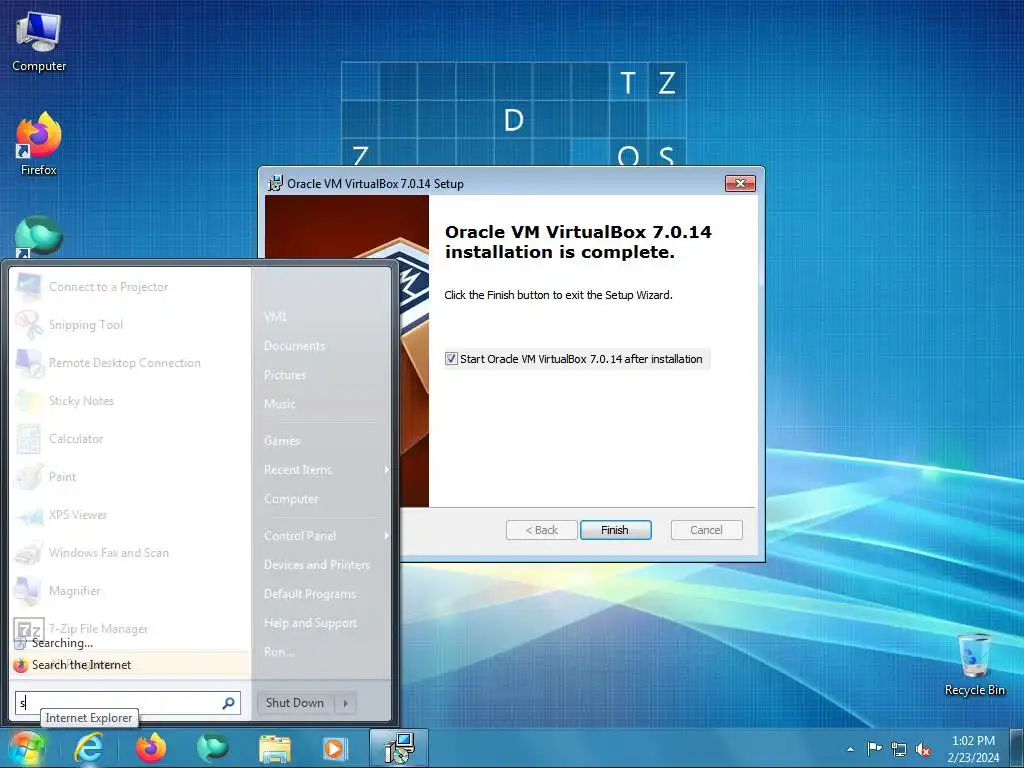Open Devices and Printers

tap(317, 565)
